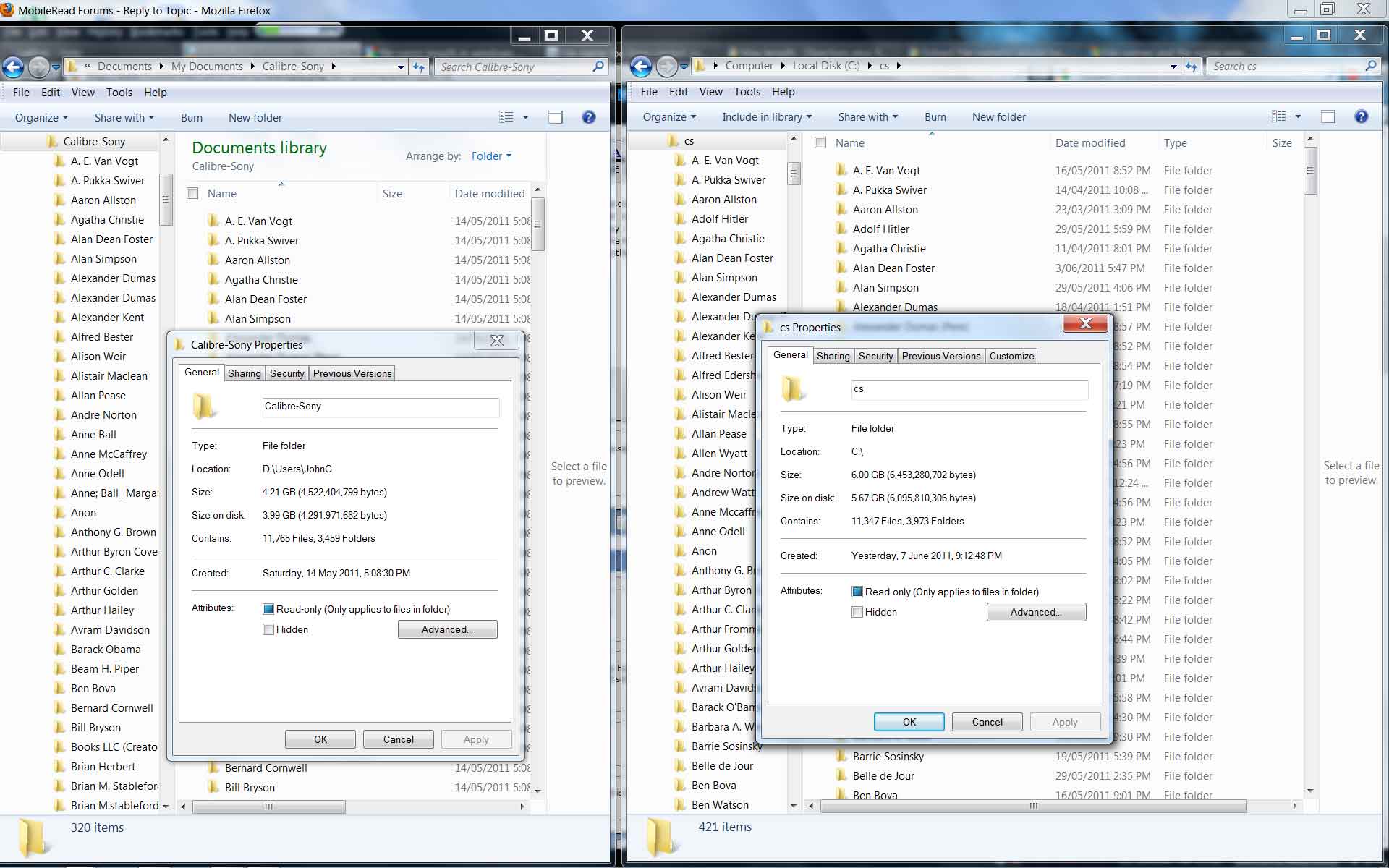Switch to Customize tab in cs Properties
This screenshot has height=868, width=1389.
(1011, 356)
